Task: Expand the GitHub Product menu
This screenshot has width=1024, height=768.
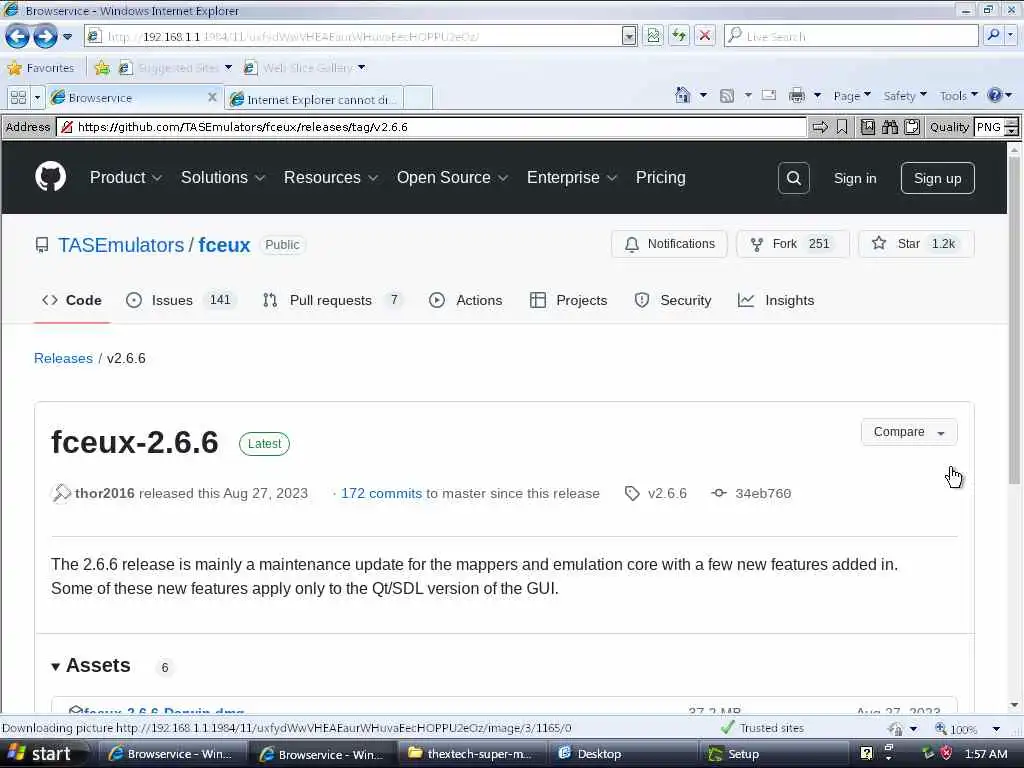Action: tap(126, 178)
